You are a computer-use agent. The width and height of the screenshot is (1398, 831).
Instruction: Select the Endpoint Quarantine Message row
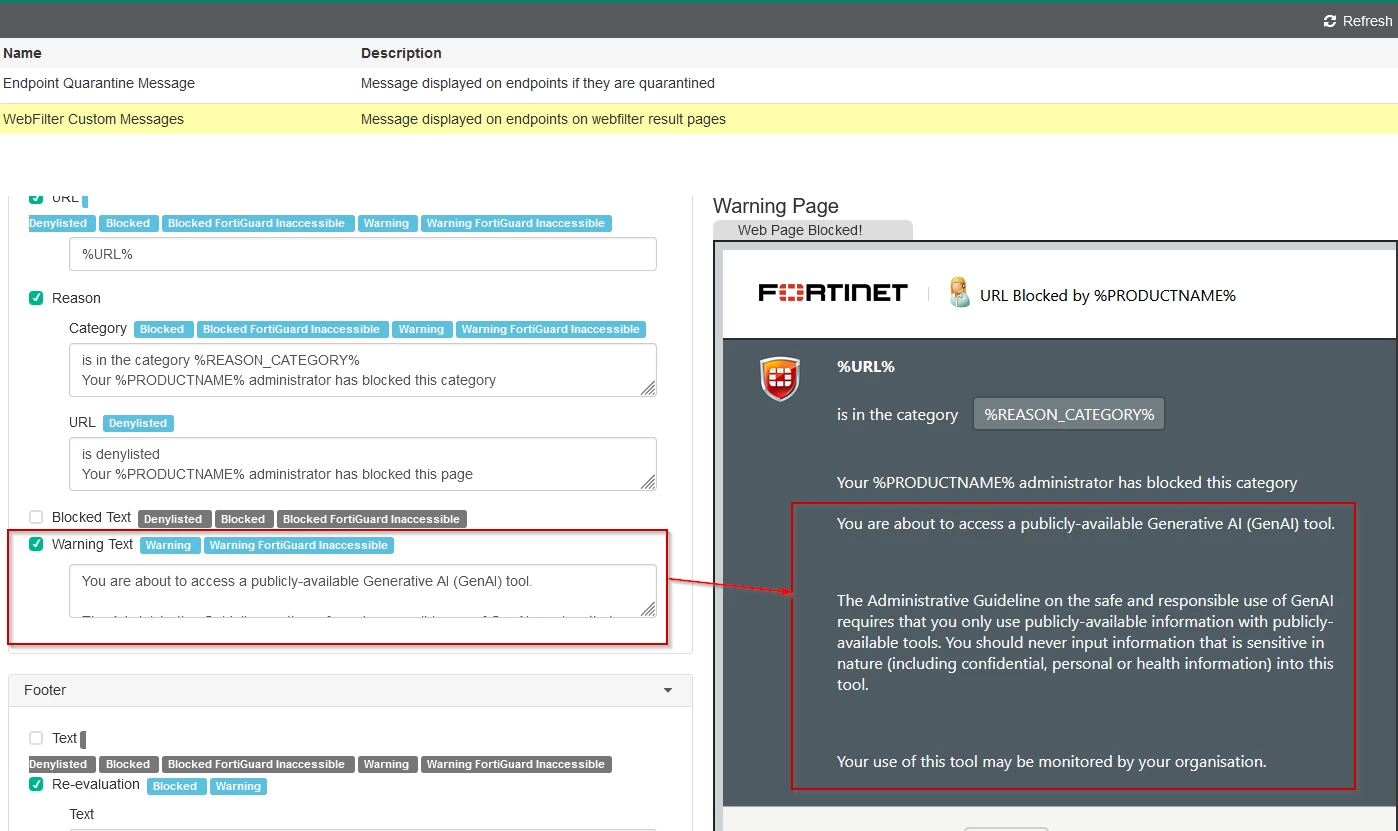(699, 84)
